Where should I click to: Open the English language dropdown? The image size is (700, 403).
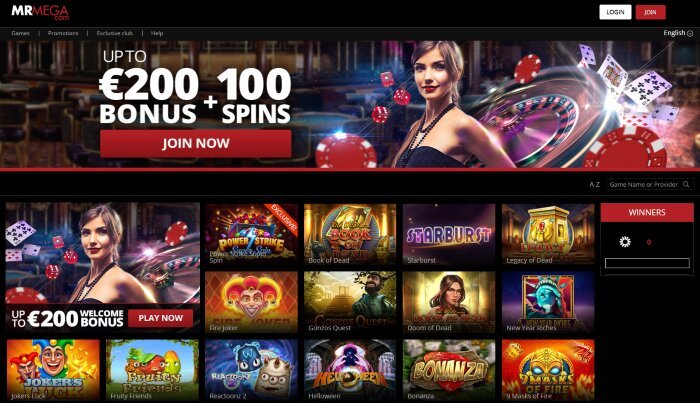pos(678,33)
